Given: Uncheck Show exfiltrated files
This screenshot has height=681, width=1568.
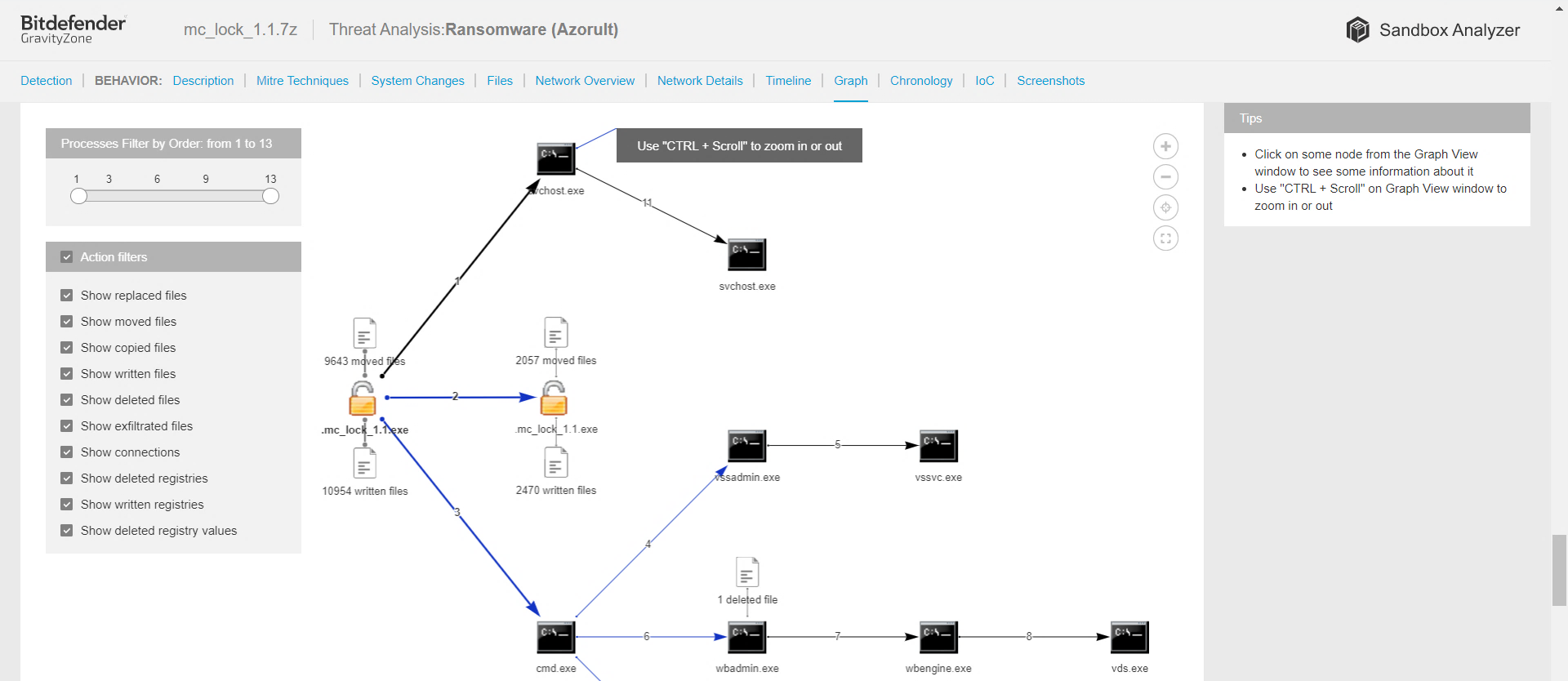Looking at the screenshot, I should pyautogui.click(x=67, y=426).
